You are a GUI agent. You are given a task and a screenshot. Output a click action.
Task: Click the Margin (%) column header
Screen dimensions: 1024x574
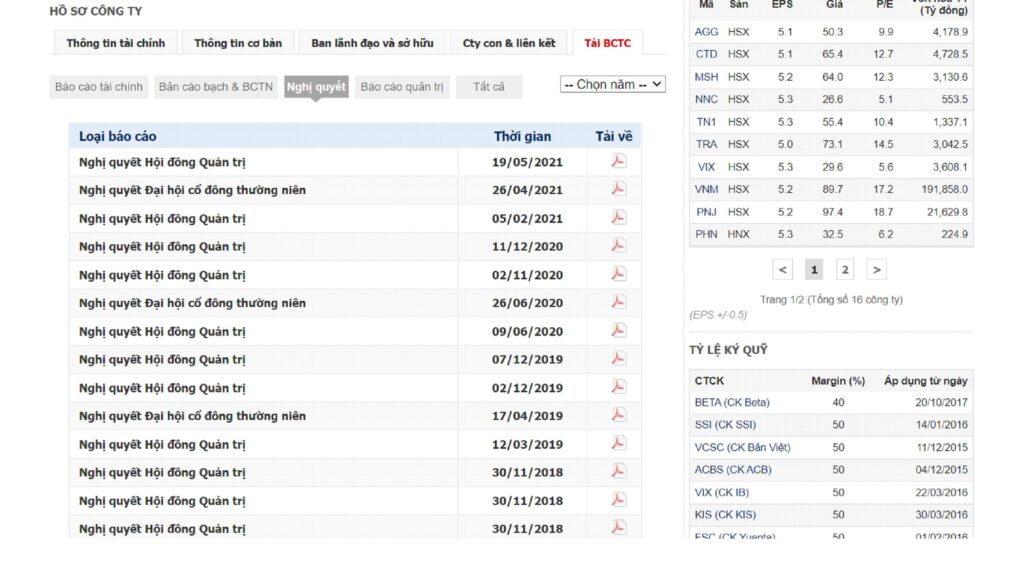tap(838, 381)
